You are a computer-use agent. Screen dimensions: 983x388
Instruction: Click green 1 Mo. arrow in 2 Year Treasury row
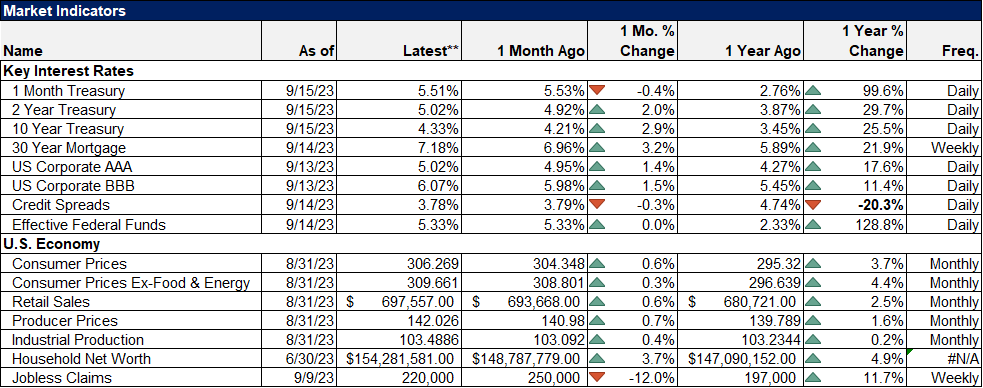click(597, 110)
